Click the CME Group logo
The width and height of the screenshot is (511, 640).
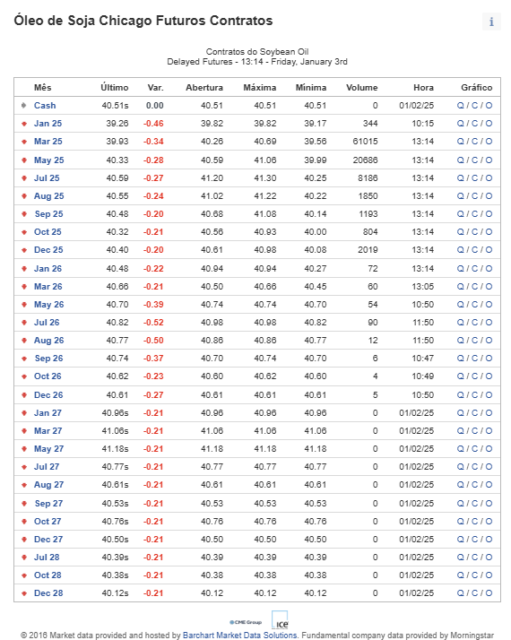(245, 622)
